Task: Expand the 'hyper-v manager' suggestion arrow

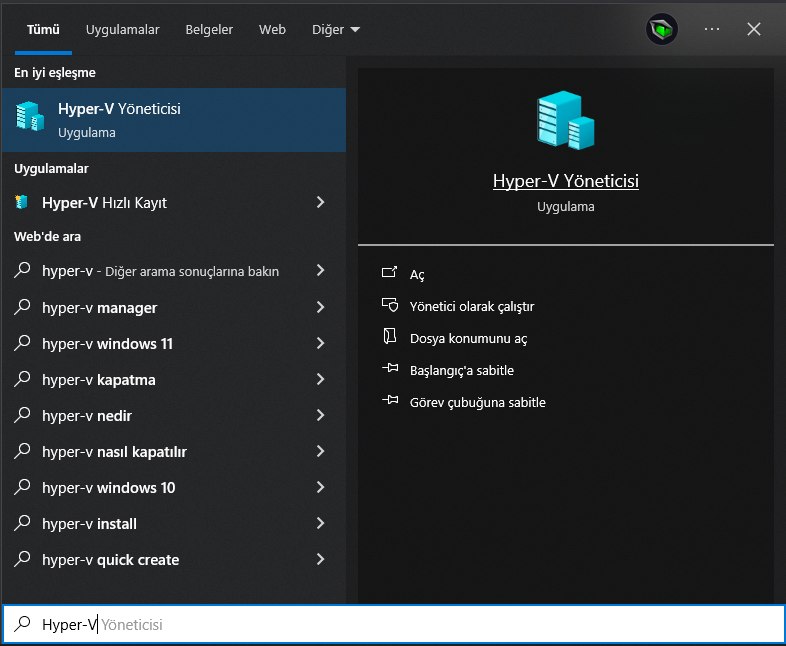Action: pyautogui.click(x=320, y=307)
